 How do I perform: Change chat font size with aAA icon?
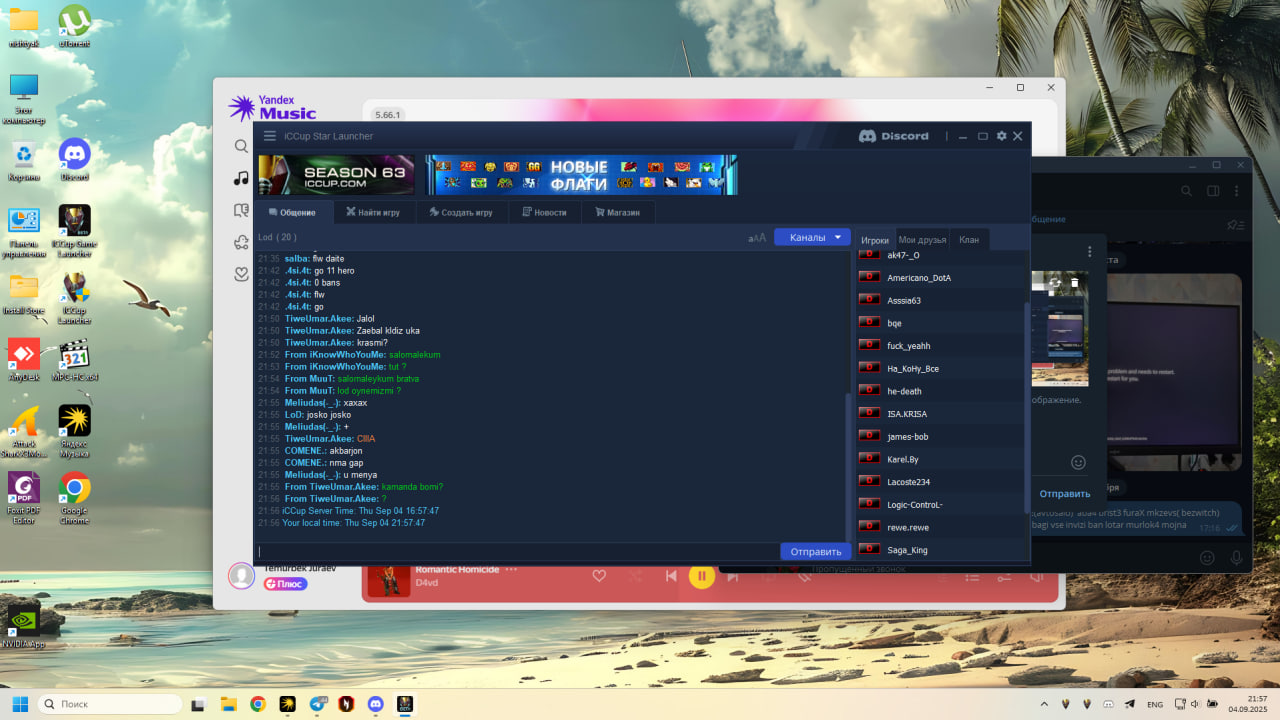[757, 238]
